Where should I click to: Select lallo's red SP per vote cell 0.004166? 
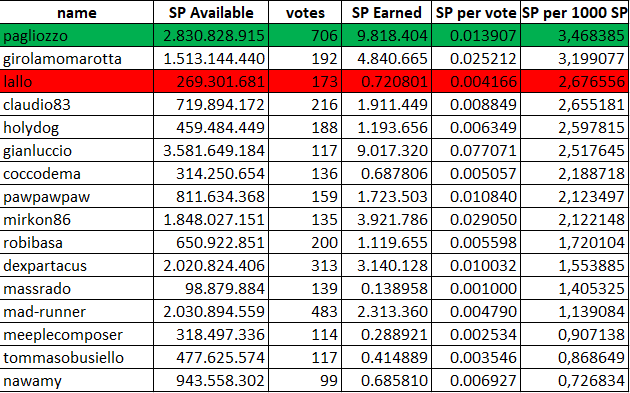(x=476, y=82)
